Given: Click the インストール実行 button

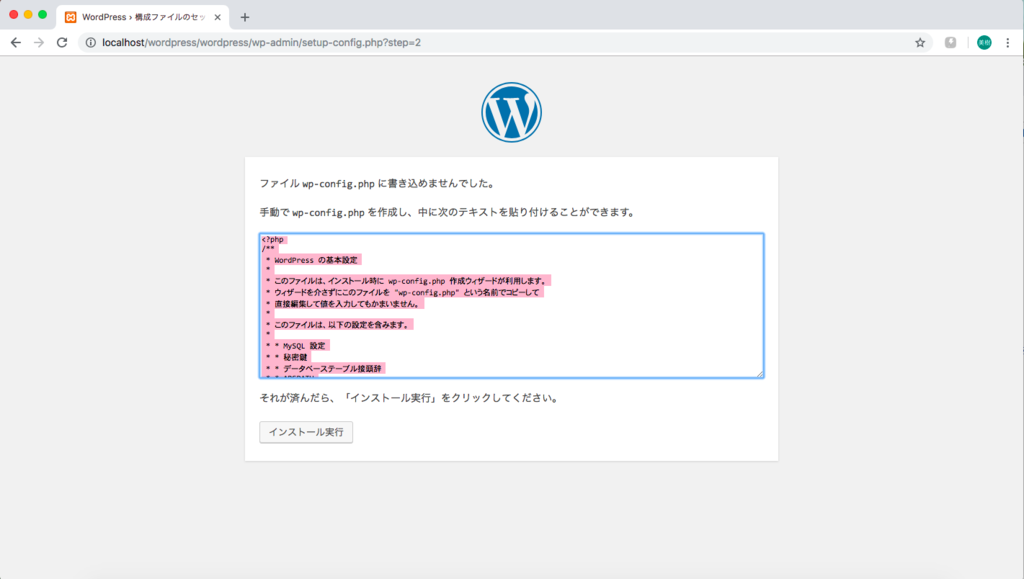Looking at the screenshot, I should point(306,432).
